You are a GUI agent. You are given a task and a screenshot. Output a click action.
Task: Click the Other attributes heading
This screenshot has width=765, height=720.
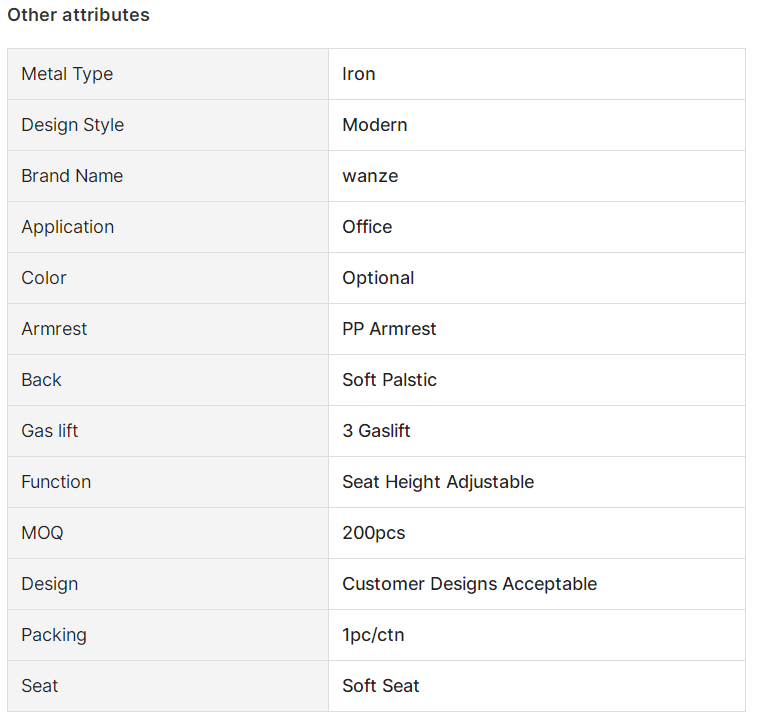coord(78,15)
